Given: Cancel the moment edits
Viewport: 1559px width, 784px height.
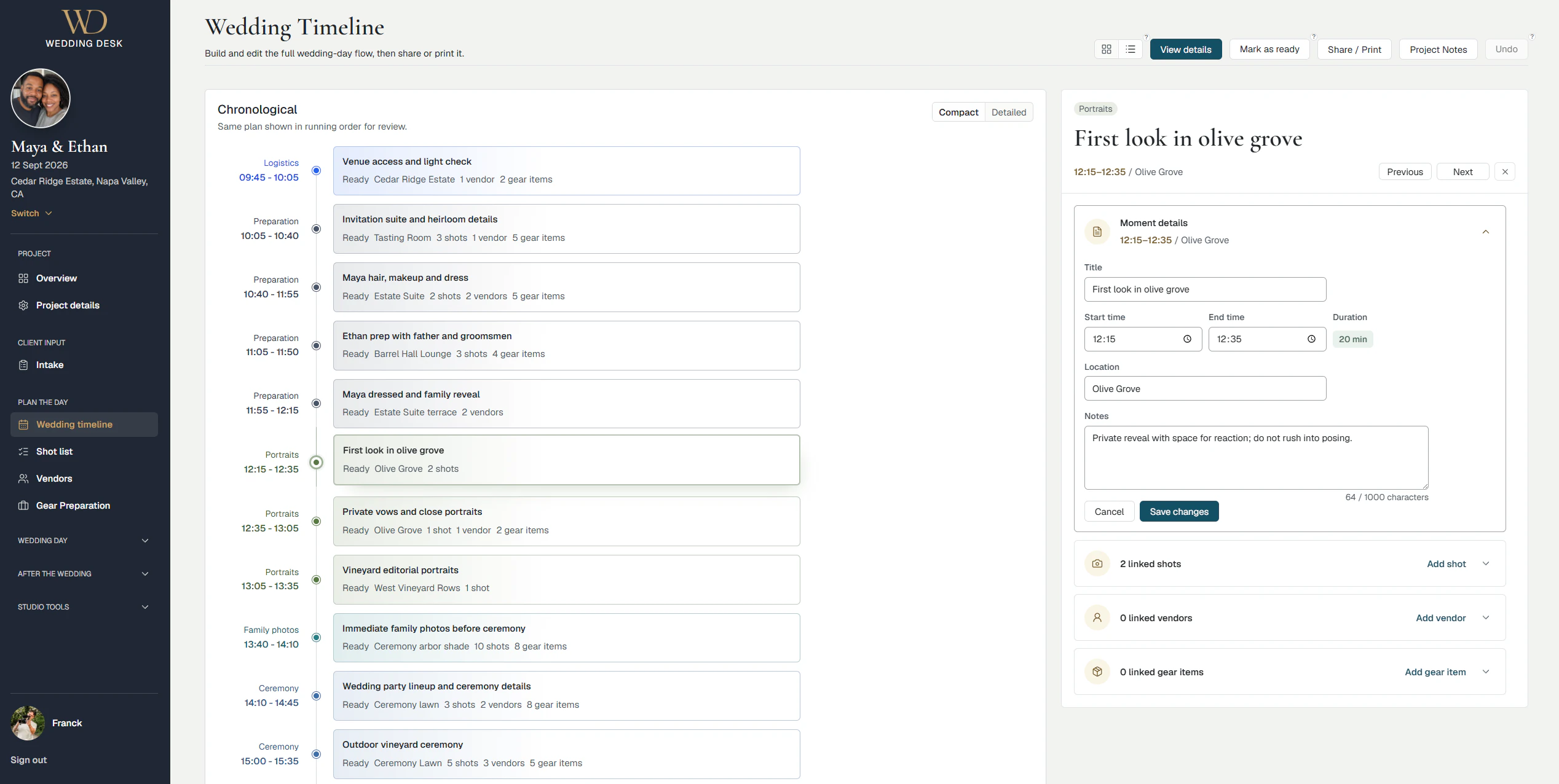Looking at the screenshot, I should click(x=1109, y=511).
